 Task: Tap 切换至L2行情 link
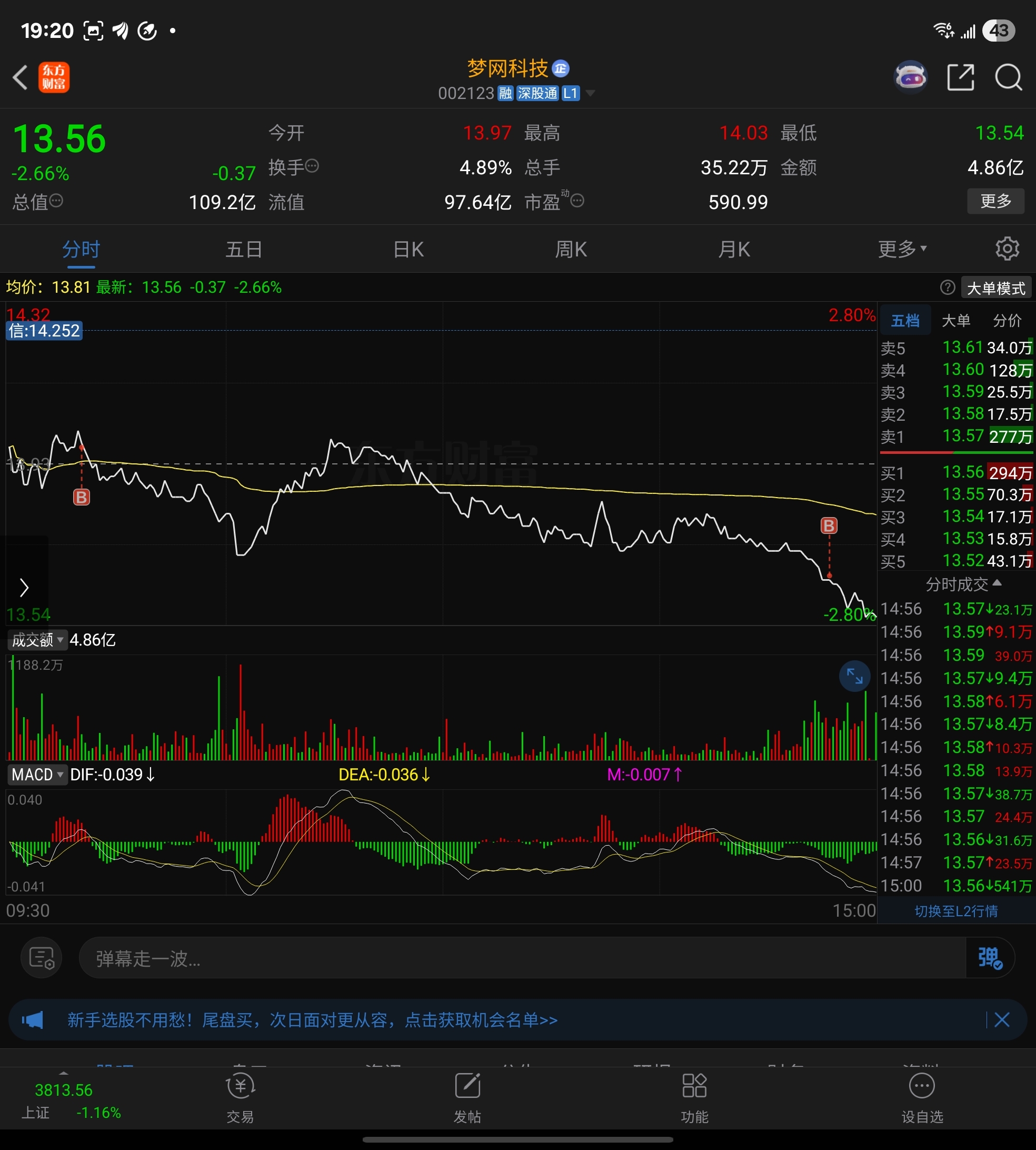(957, 911)
